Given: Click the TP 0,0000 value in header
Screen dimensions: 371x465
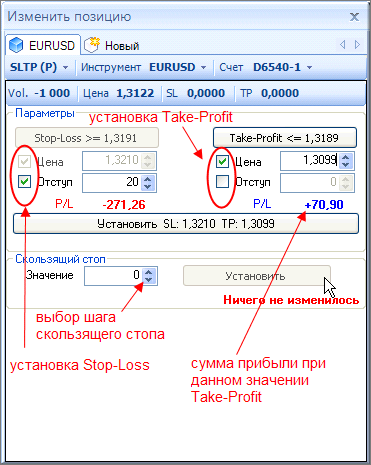Looking at the screenshot, I should 280,93.
